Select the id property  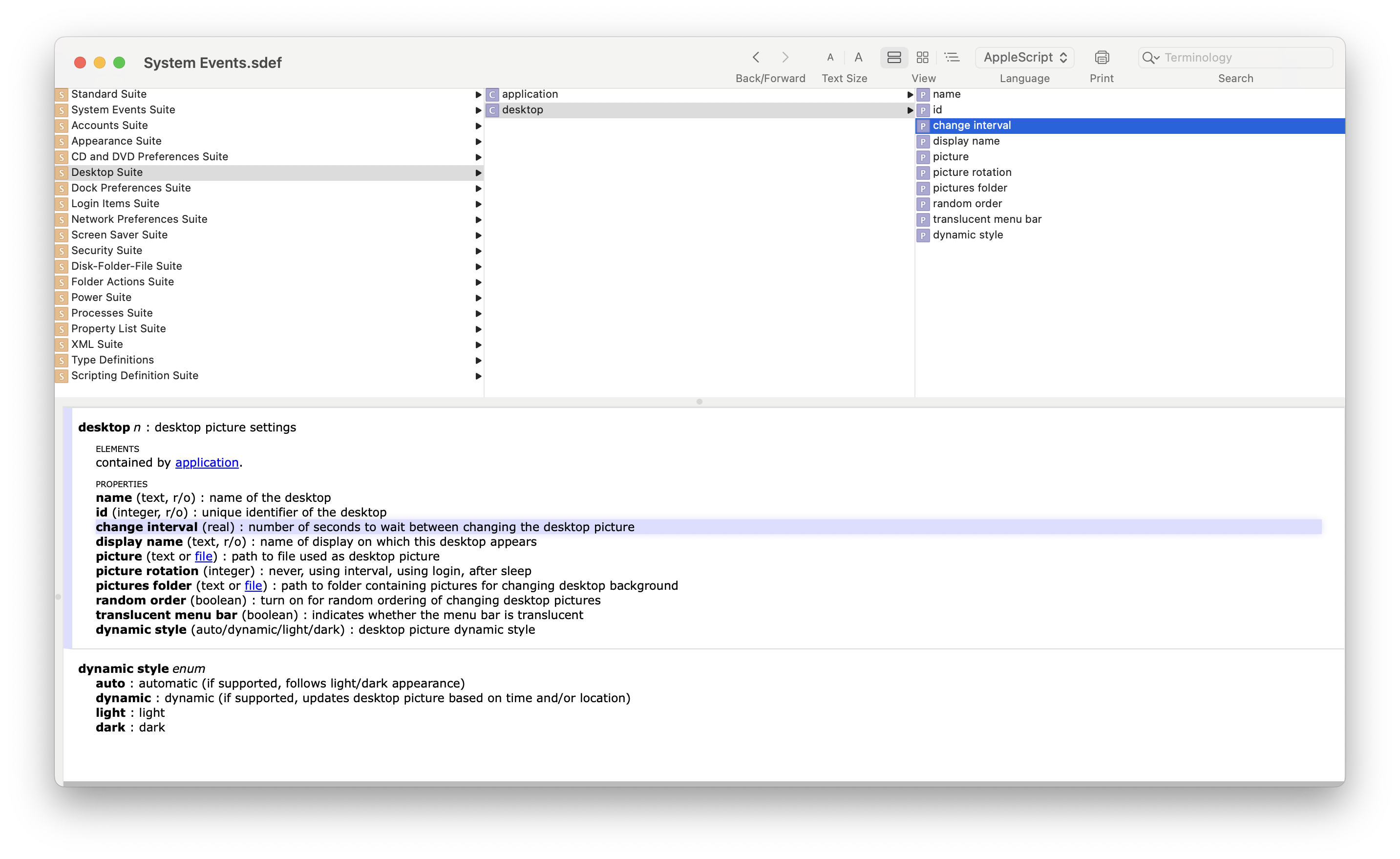(x=1131, y=110)
